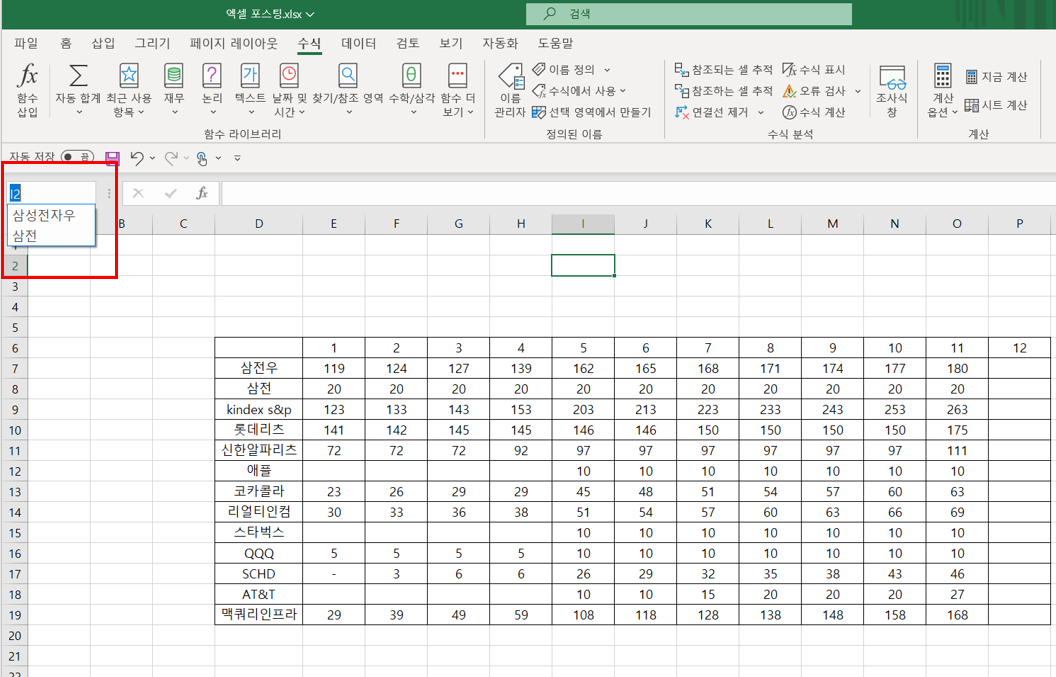Click the touch/mouse mode icon
This screenshot has height=677, width=1056.
pyautogui.click(x=201, y=158)
